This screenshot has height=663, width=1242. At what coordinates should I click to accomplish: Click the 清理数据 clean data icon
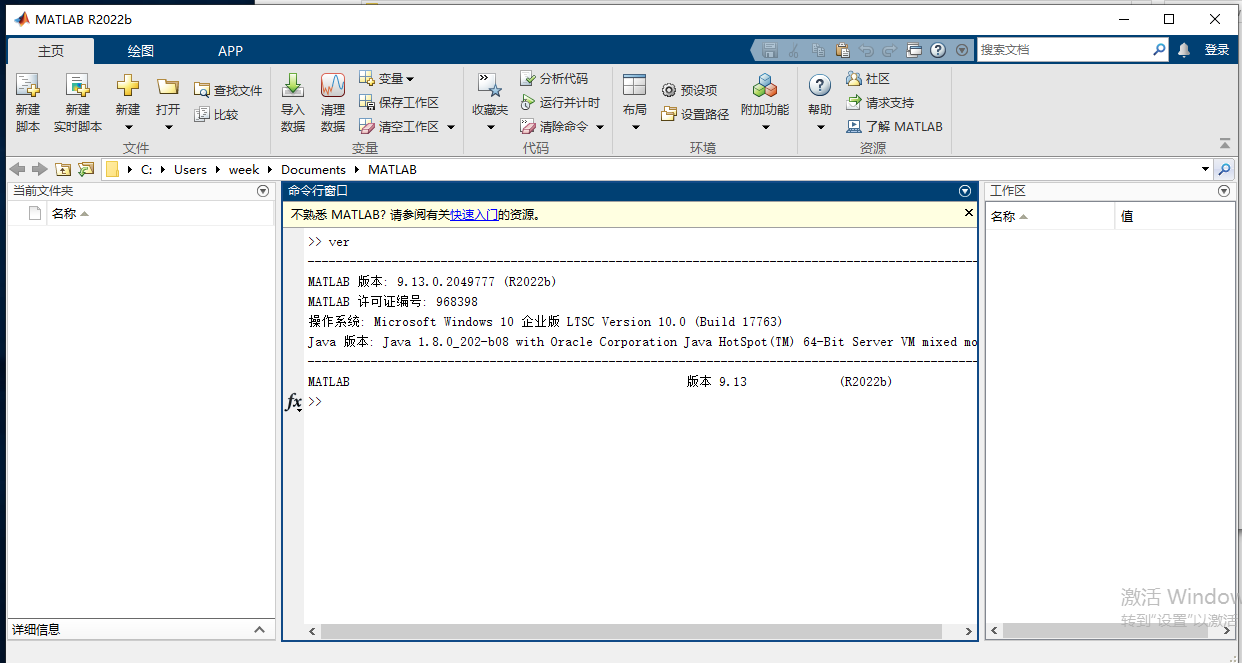coord(333,86)
